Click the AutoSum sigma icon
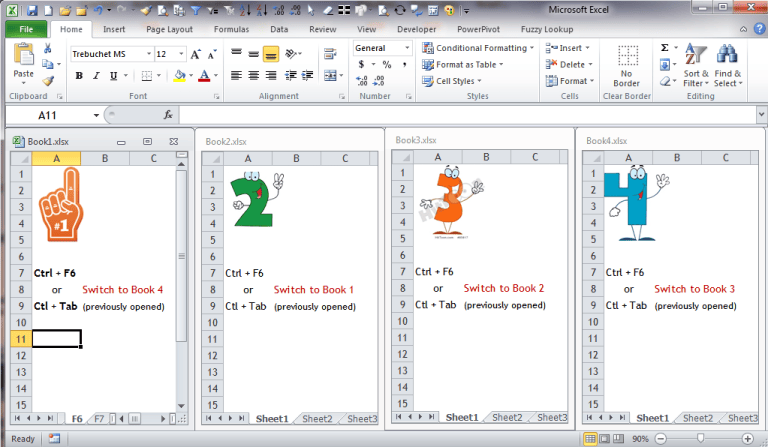This screenshot has width=768, height=447. pyautogui.click(x=665, y=47)
